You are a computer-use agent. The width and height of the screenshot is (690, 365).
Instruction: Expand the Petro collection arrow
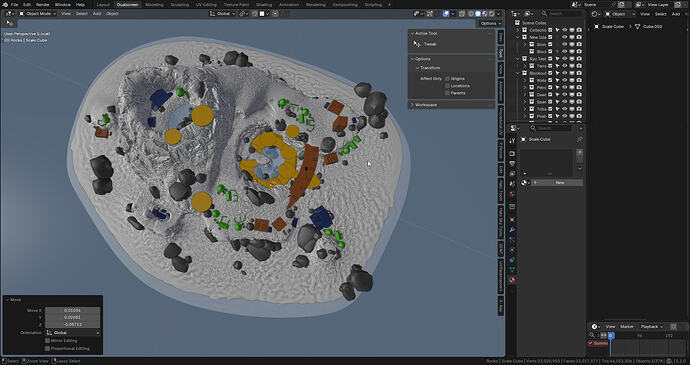525,88
